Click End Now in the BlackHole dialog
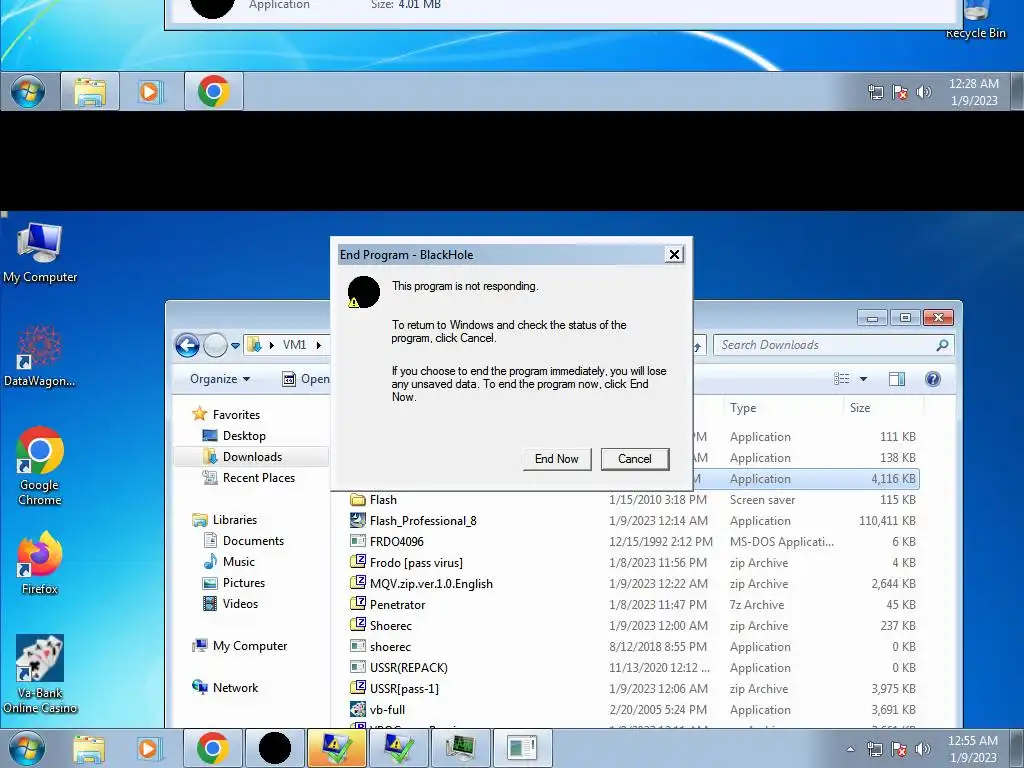Viewport: 1024px width, 768px height. click(556, 458)
